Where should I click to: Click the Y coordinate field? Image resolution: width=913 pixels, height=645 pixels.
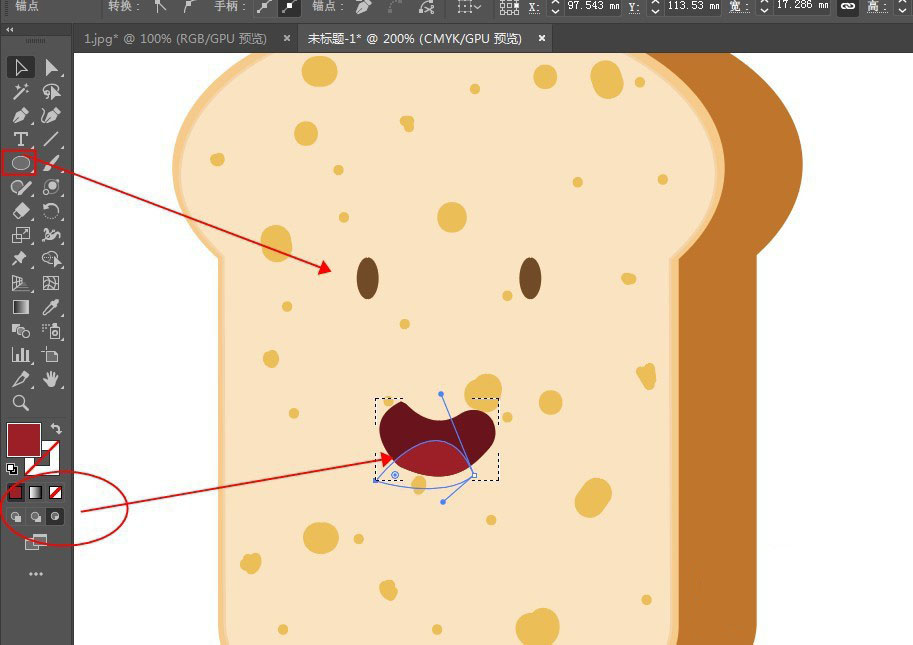click(x=692, y=6)
